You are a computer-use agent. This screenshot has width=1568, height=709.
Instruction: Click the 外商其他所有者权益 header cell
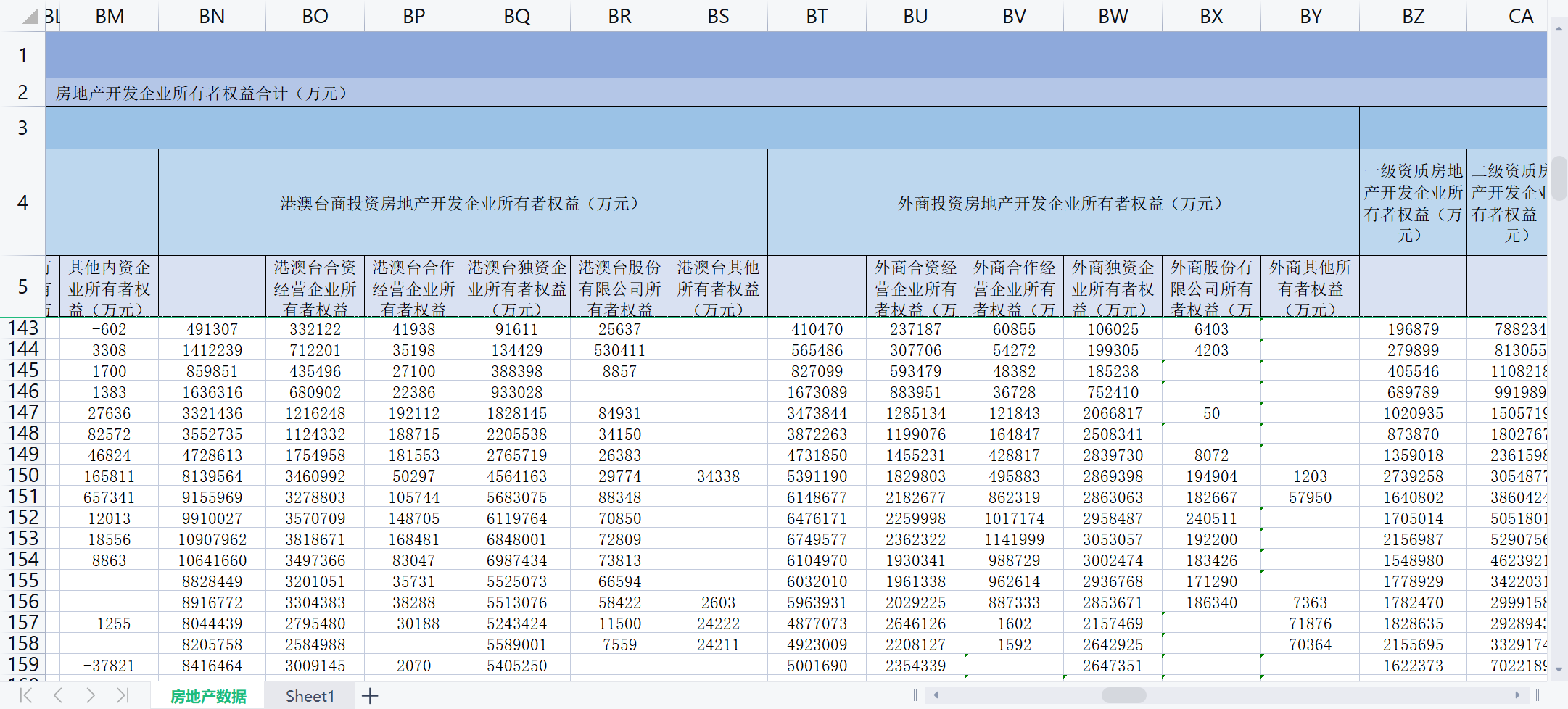pos(1311,286)
